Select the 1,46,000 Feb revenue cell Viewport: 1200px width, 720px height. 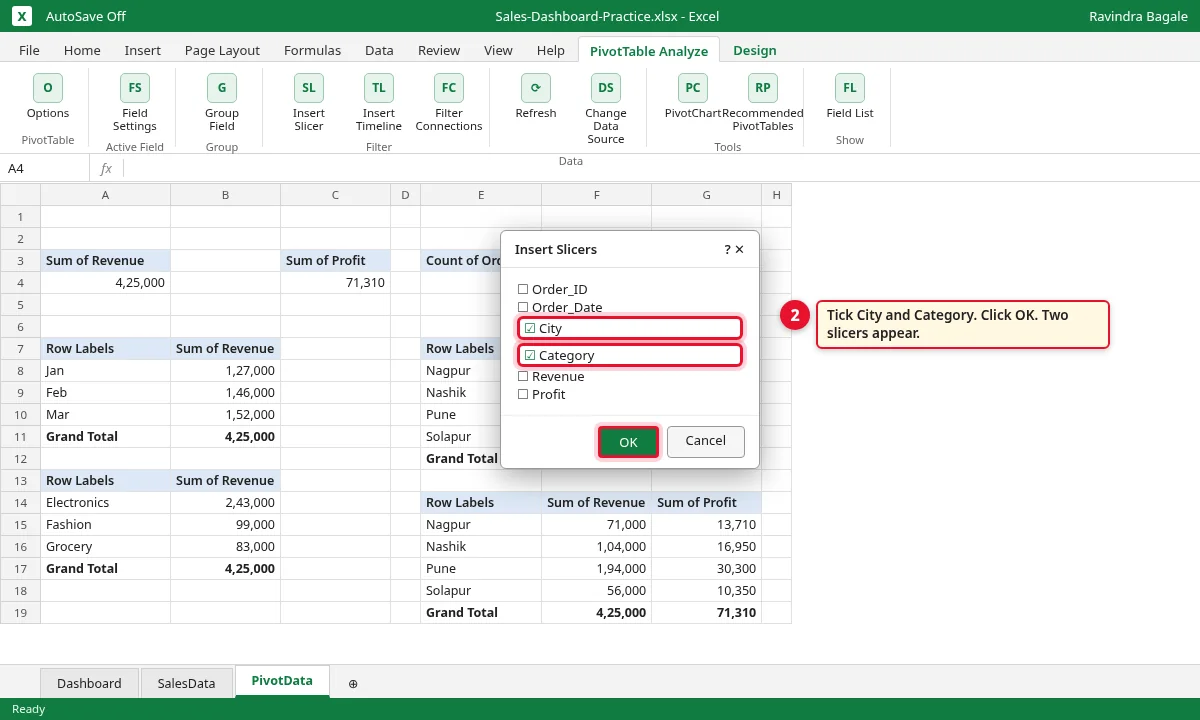point(226,392)
